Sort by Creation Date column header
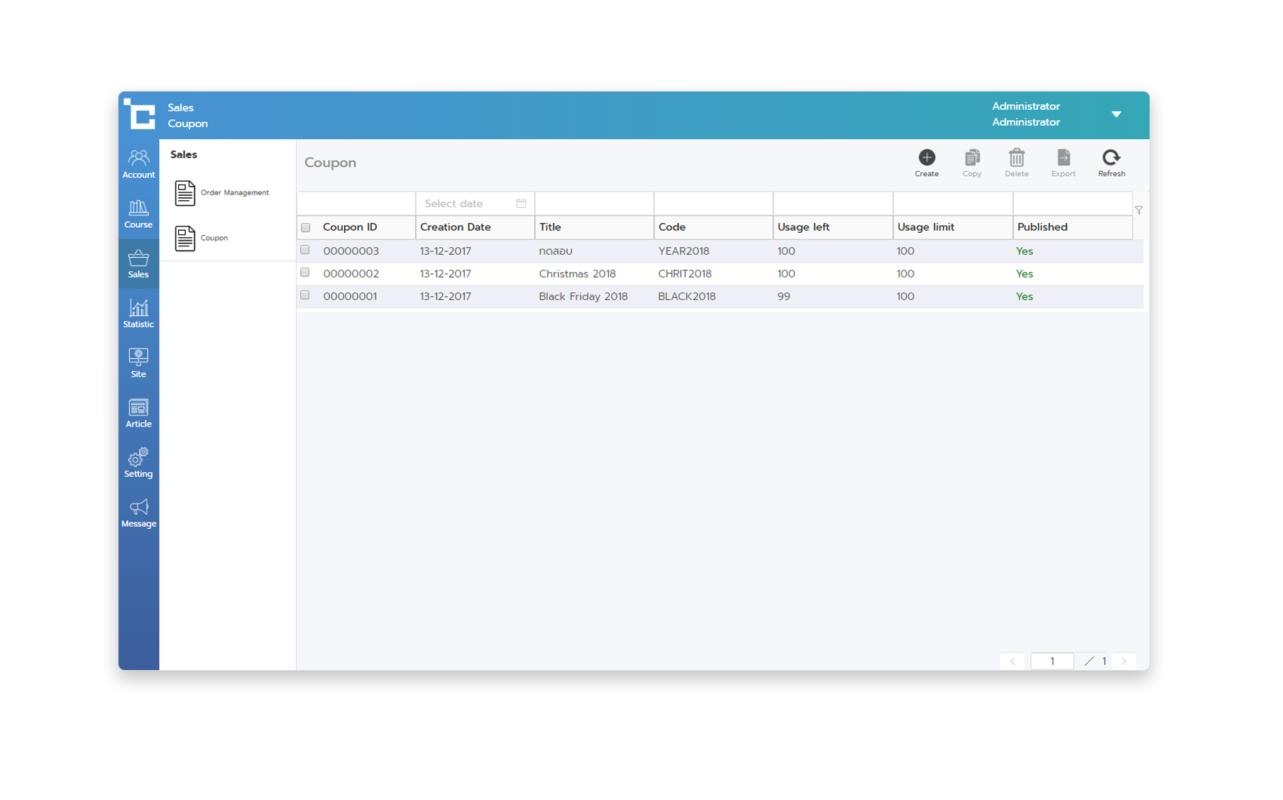This screenshot has width=1283, height=800. tap(456, 227)
